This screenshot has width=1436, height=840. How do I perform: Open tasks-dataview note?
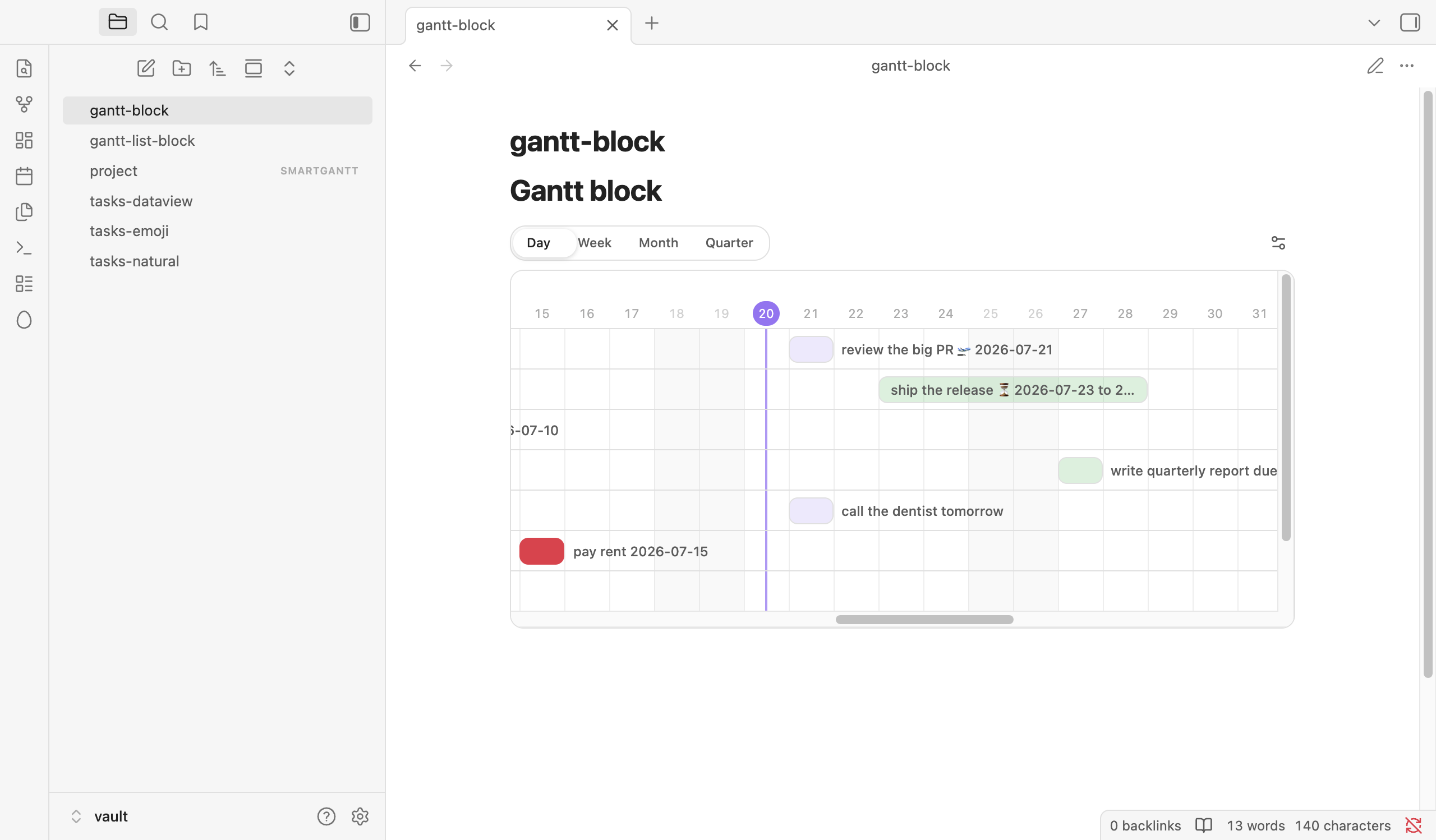click(x=217, y=201)
